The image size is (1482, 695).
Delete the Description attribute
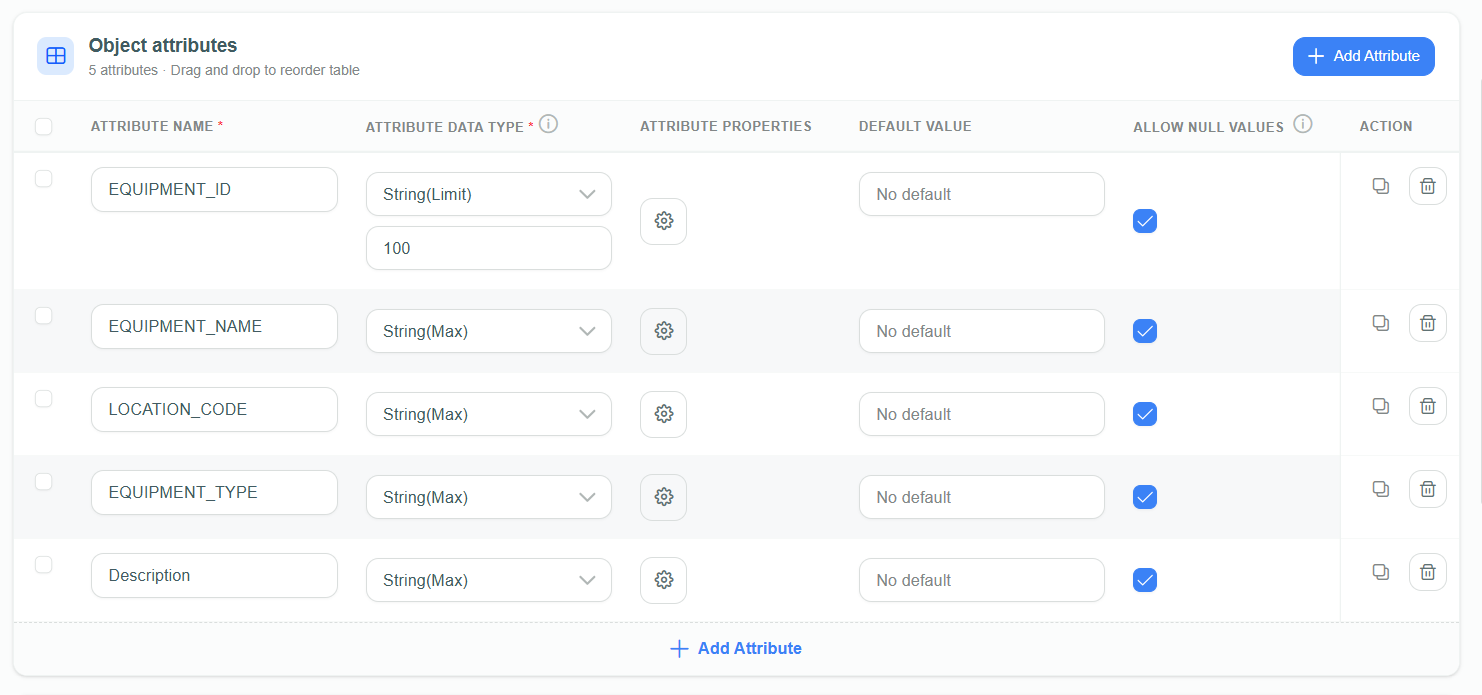1428,572
